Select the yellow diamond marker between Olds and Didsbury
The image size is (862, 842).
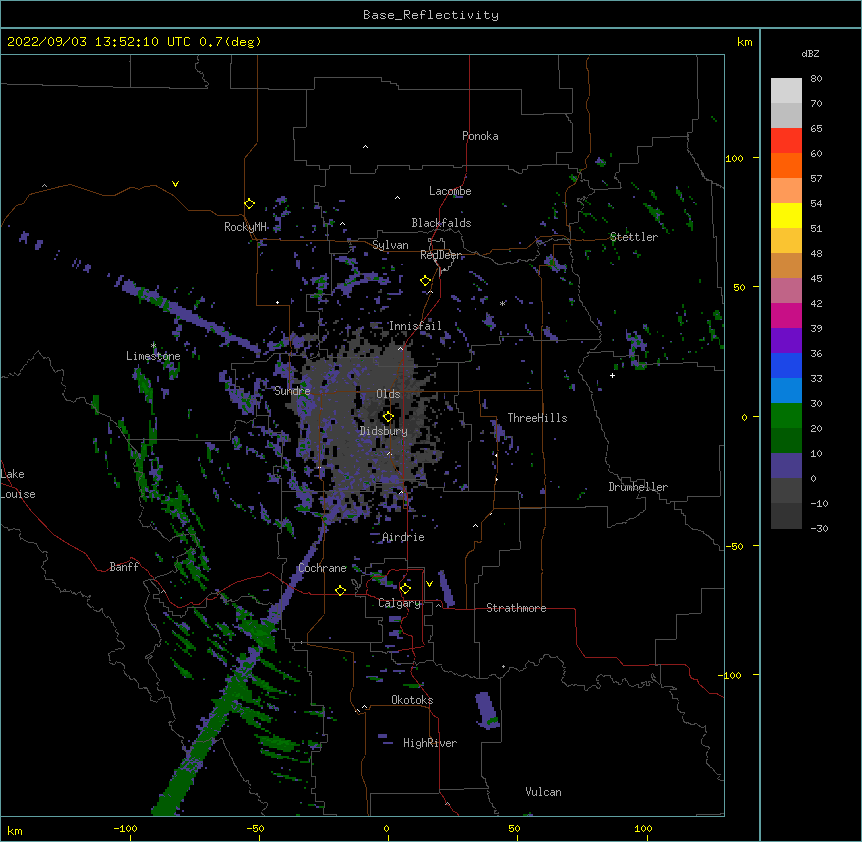[x=388, y=416]
